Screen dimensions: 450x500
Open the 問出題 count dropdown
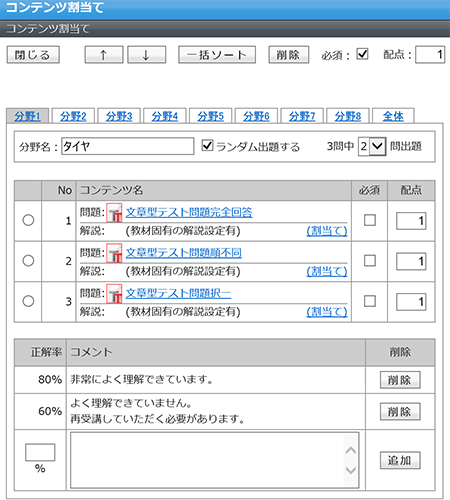372,146
